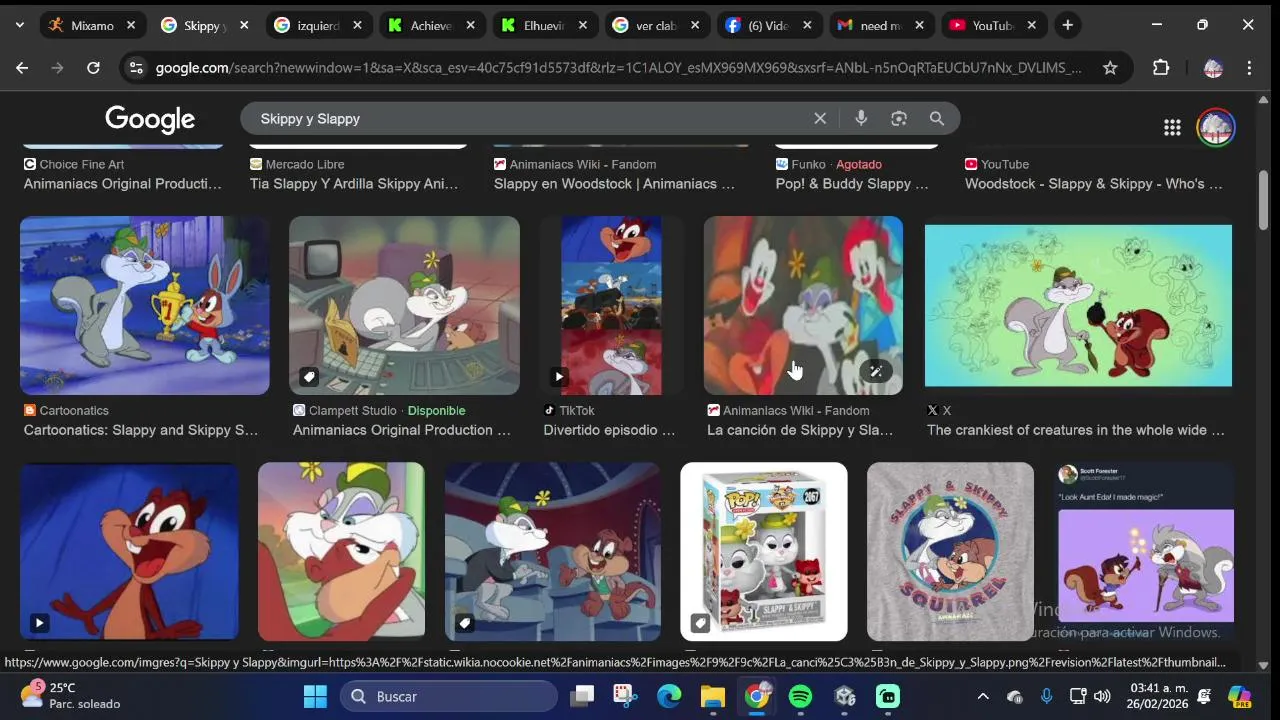This screenshot has width=1280, height=720.
Task: Open the gray Slappy & Skippy t-shirt image
Action: point(950,551)
